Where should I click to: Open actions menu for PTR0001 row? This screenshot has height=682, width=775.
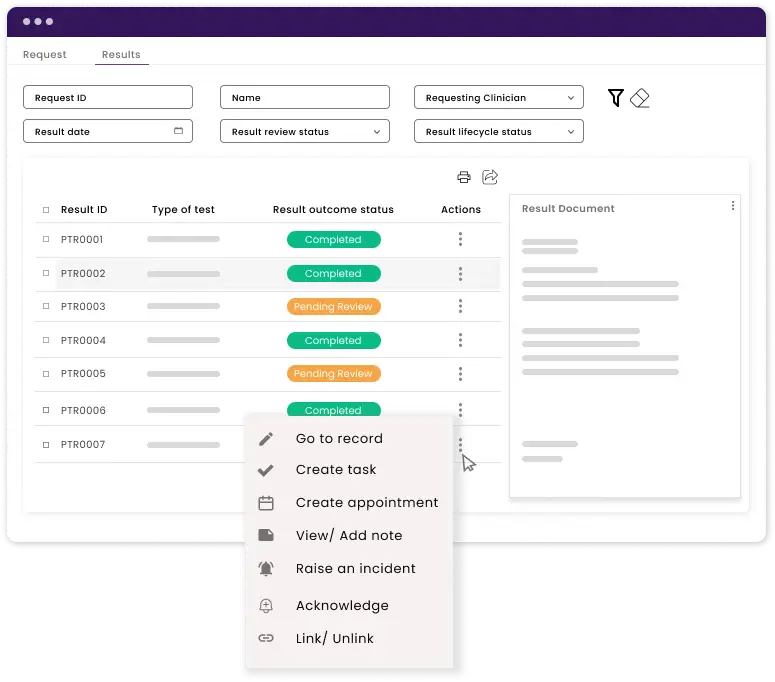[460, 240]
